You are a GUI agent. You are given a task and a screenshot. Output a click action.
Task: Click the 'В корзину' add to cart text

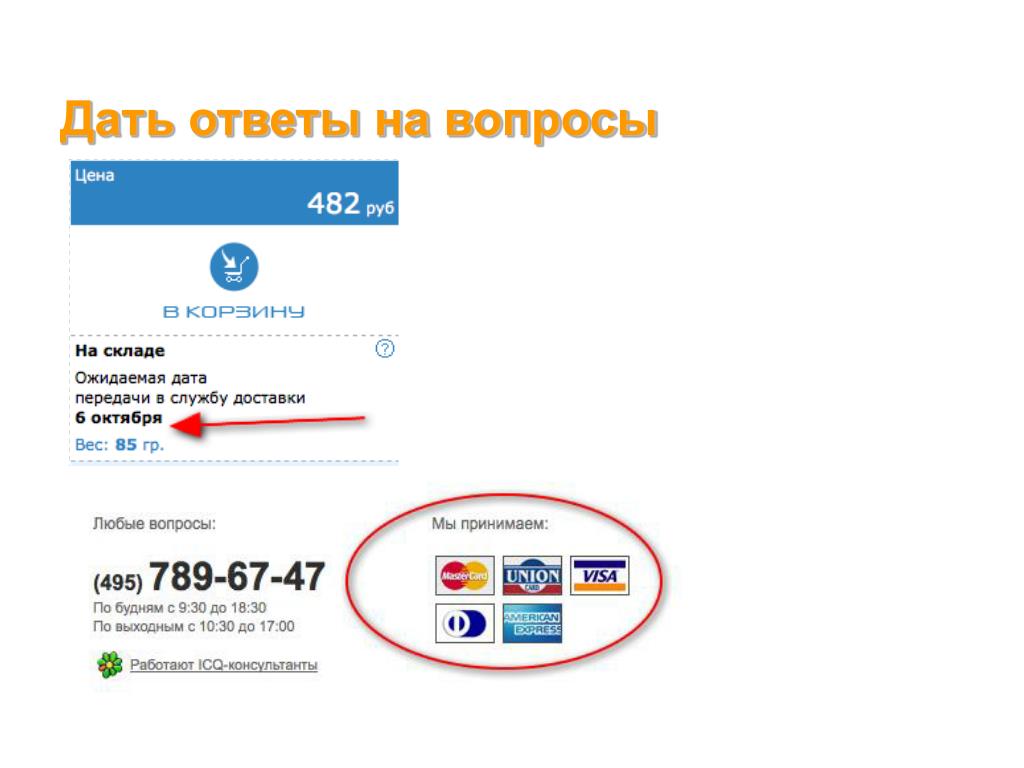coord(234,312)
